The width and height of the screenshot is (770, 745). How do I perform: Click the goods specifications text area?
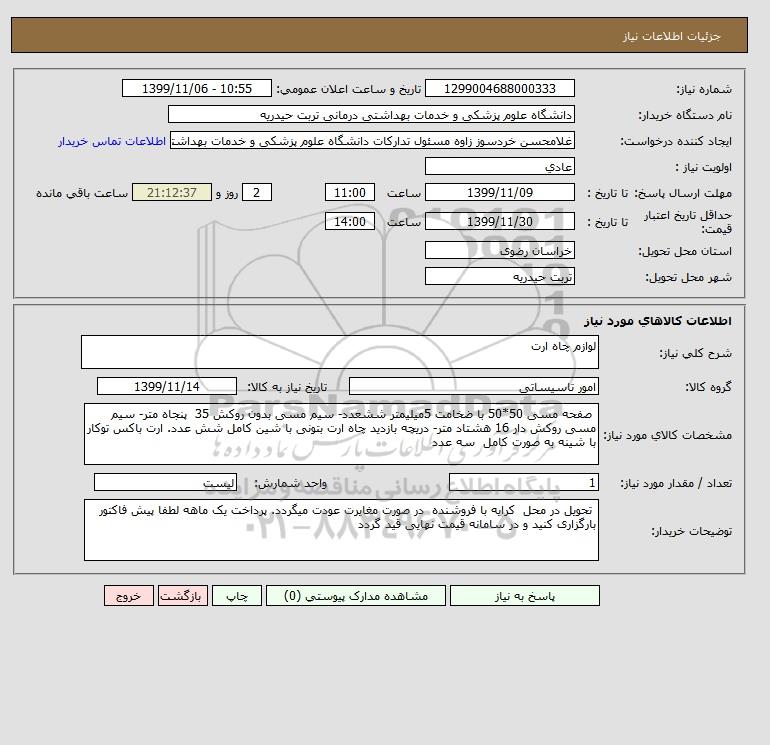coord(341,434)
